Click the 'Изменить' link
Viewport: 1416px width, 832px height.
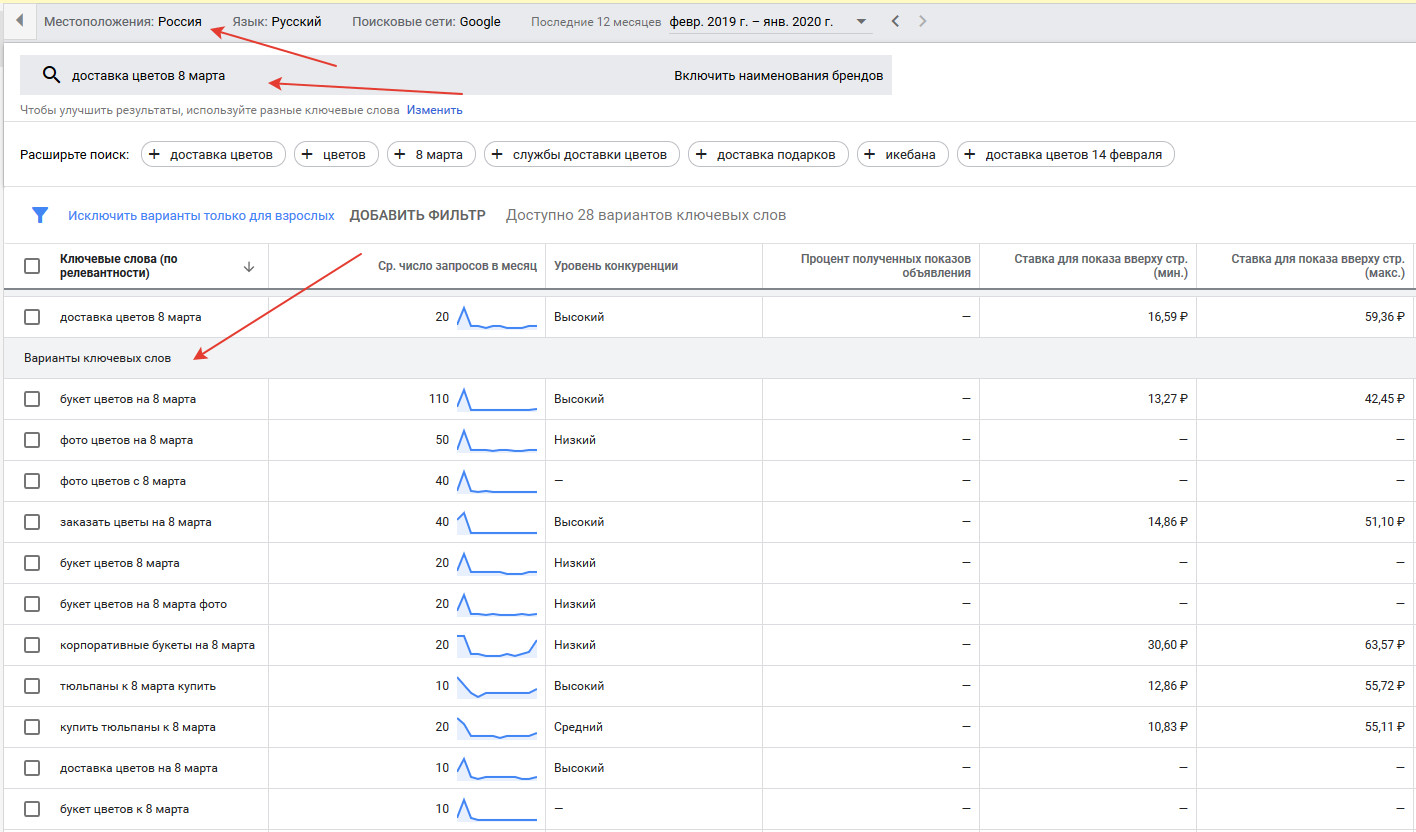coord(434,110)
